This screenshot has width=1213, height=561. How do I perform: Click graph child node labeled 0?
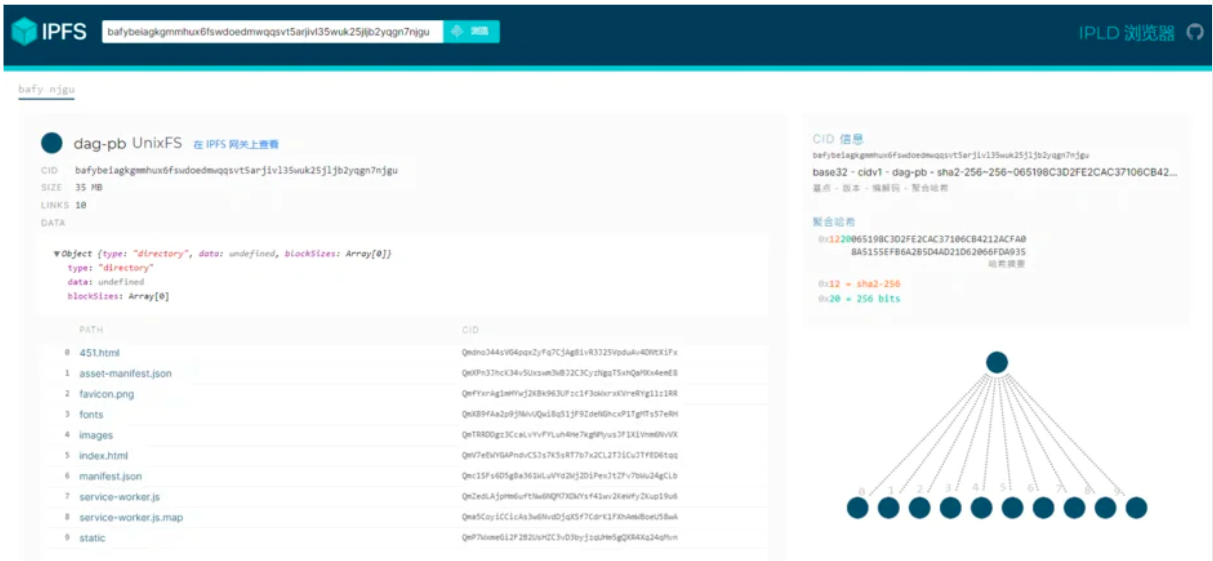(858, 508)
